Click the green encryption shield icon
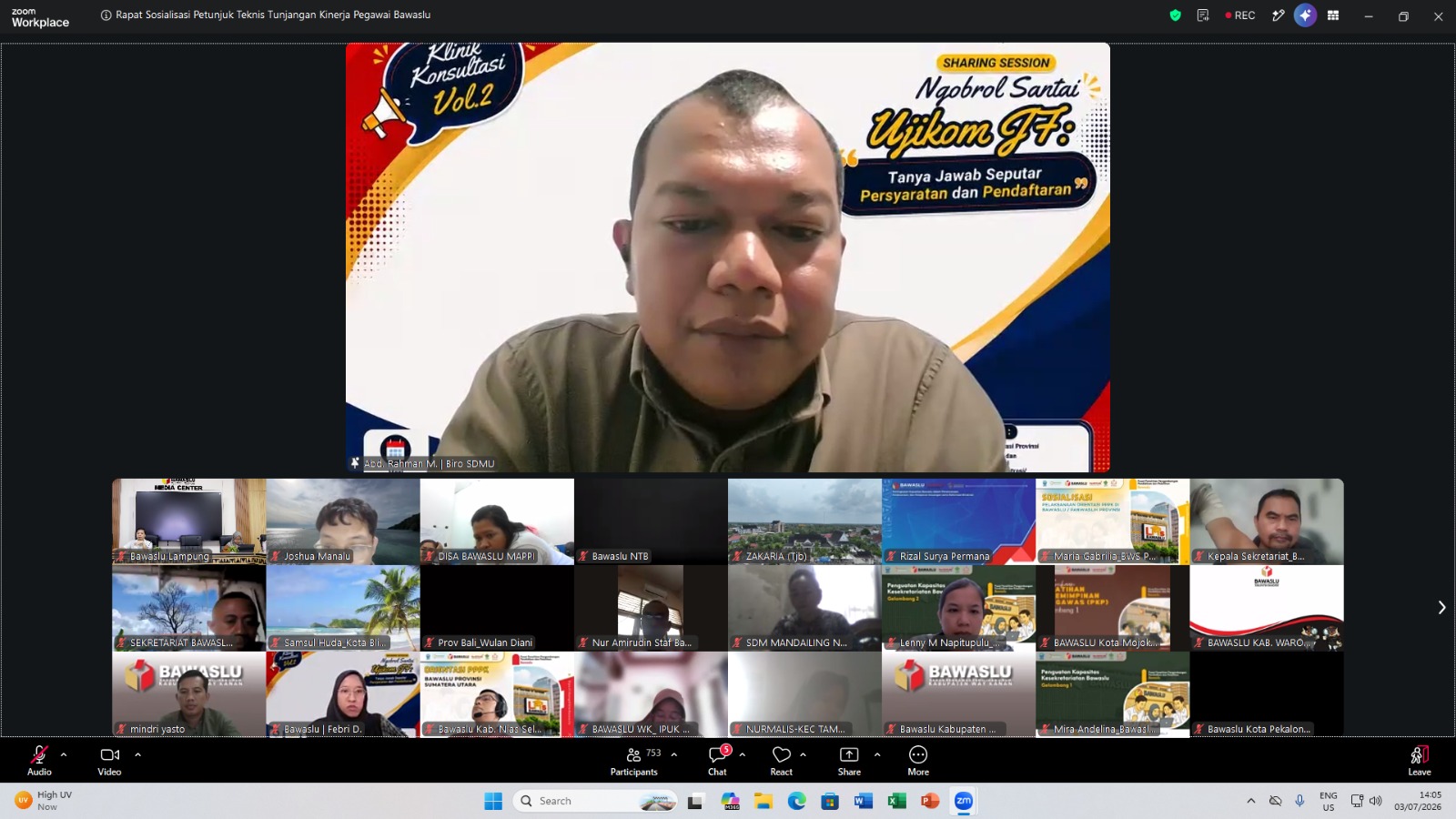This screenshot has height=819, width=1456. 1176,15
